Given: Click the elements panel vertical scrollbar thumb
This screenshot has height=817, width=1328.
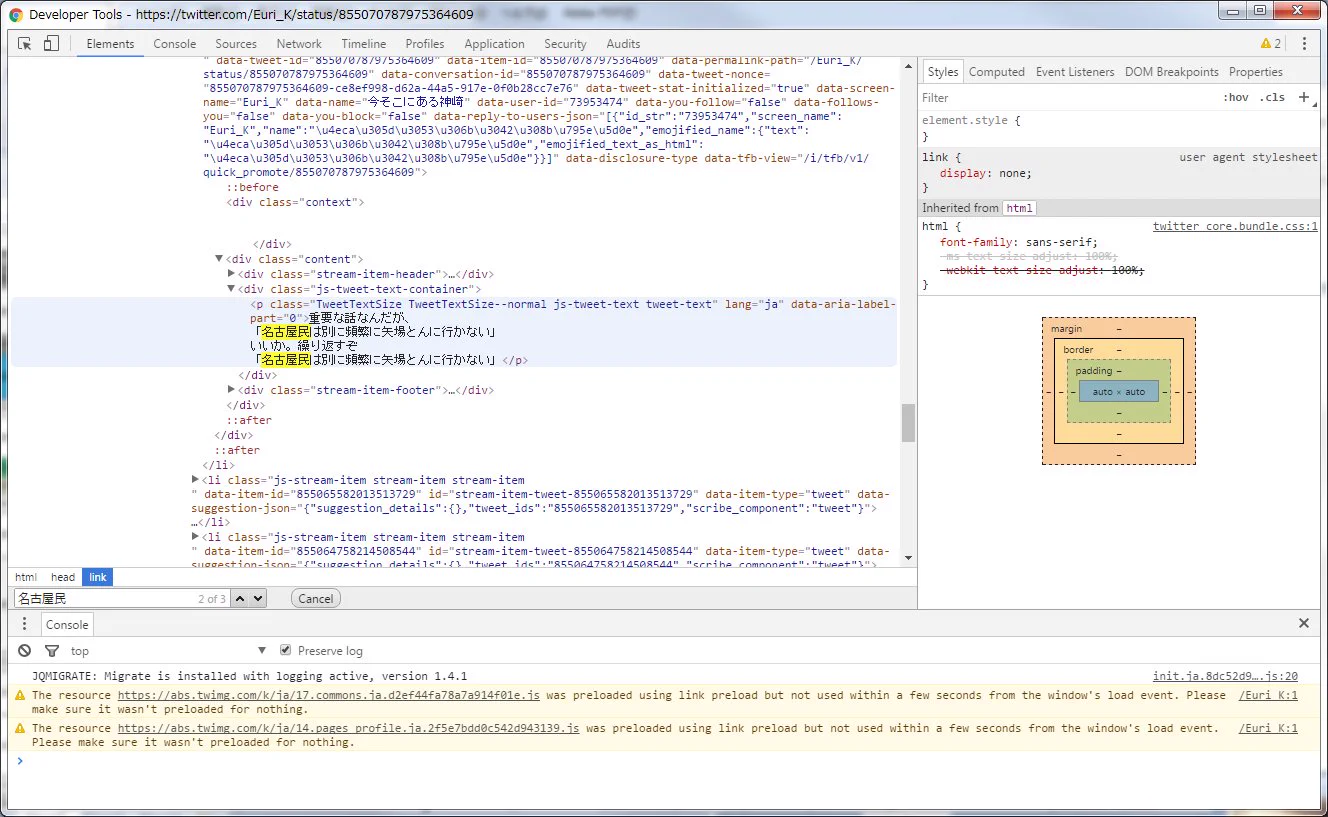Looking at the screenshot, I should click(x=908, y=423).
